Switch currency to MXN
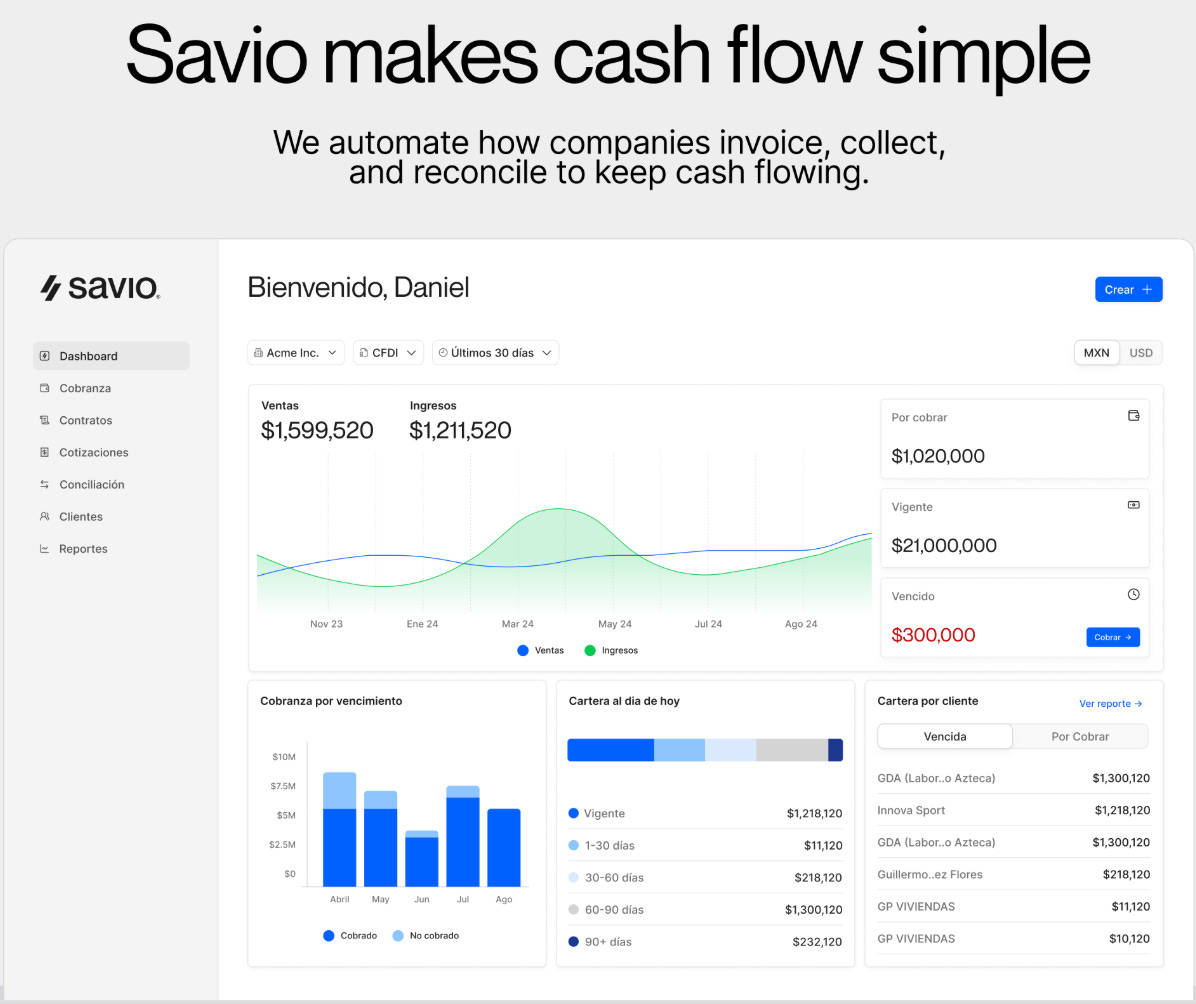1196x1004 pixels. coord(1097,352)
